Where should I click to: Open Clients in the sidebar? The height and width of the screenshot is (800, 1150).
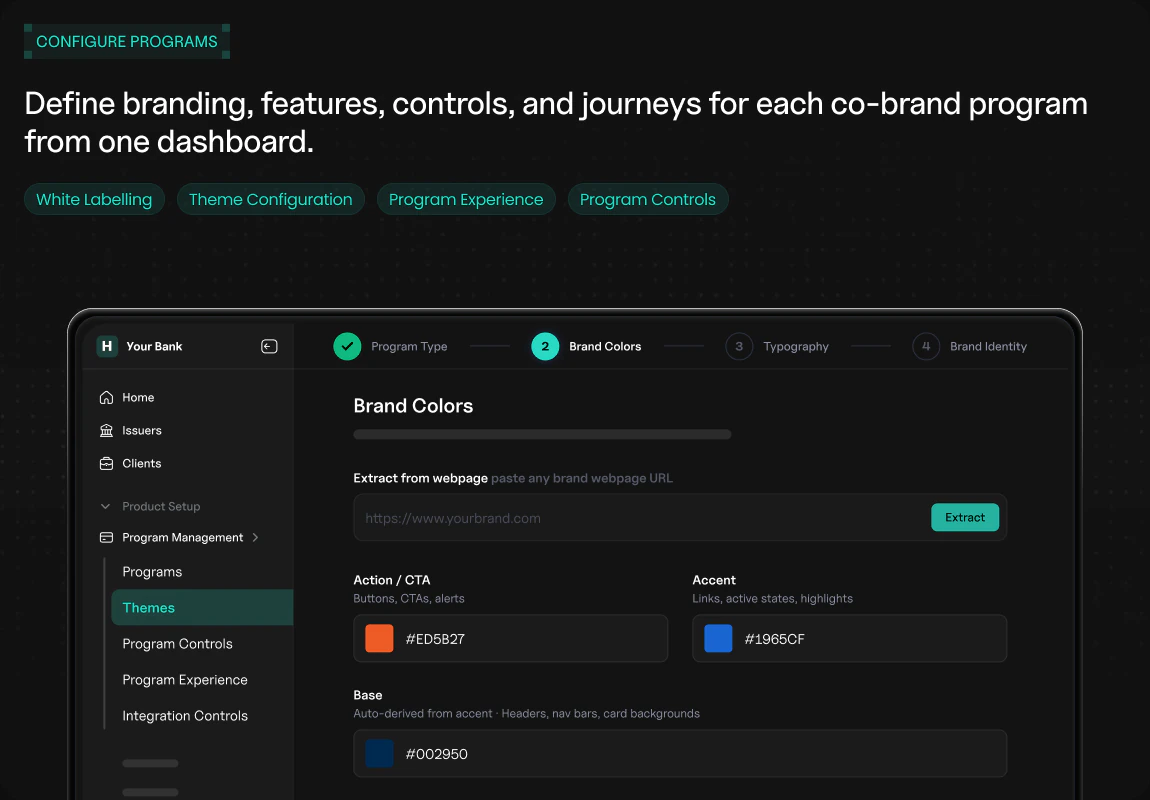pyautogui.click(x=142, y=463)
